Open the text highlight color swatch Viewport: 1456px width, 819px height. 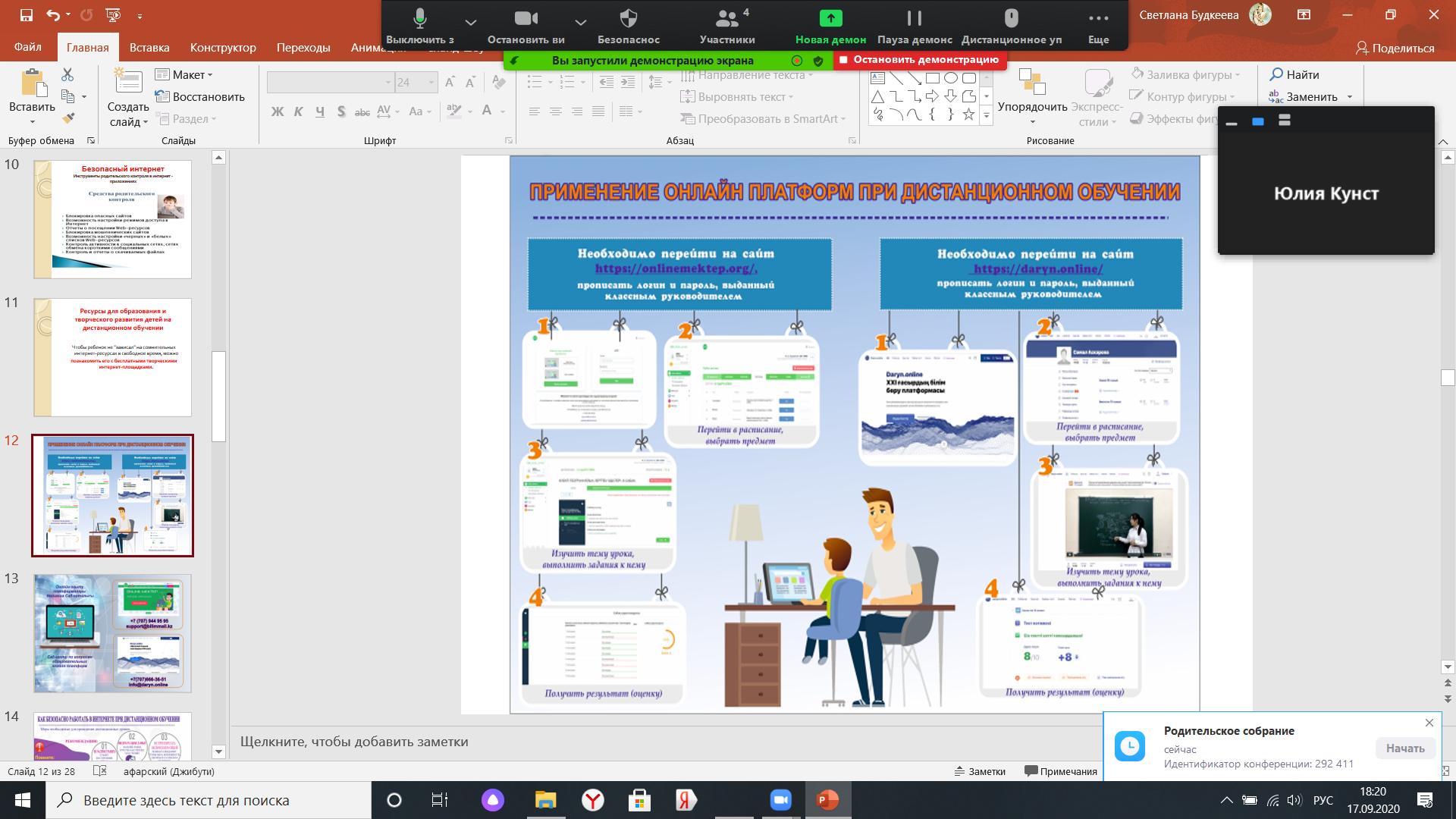click(x=454, y=111)
